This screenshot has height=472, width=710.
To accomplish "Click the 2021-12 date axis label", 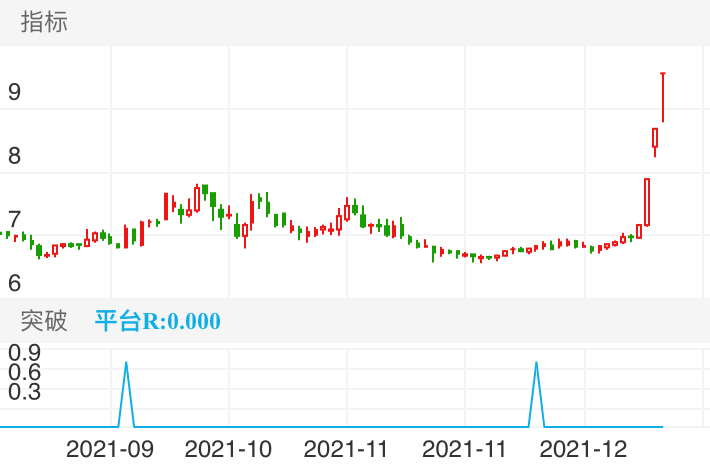I will tap(583, 450).
